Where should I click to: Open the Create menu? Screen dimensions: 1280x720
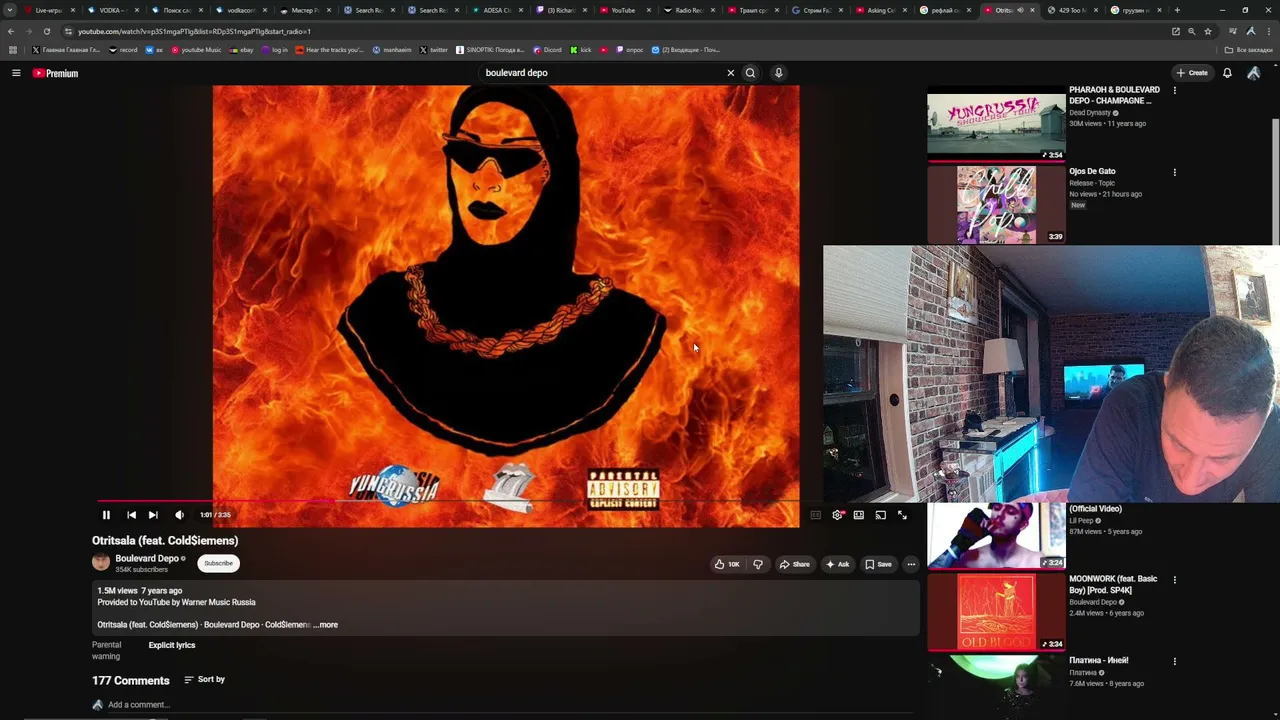tap(1192, 73)
